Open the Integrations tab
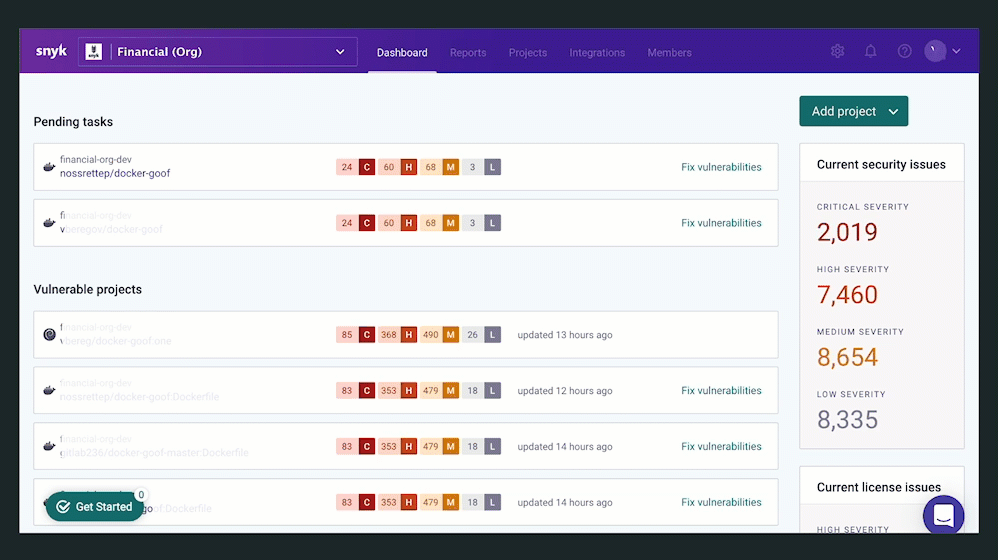Screen dimensions: 998x560 coord(597,53)
